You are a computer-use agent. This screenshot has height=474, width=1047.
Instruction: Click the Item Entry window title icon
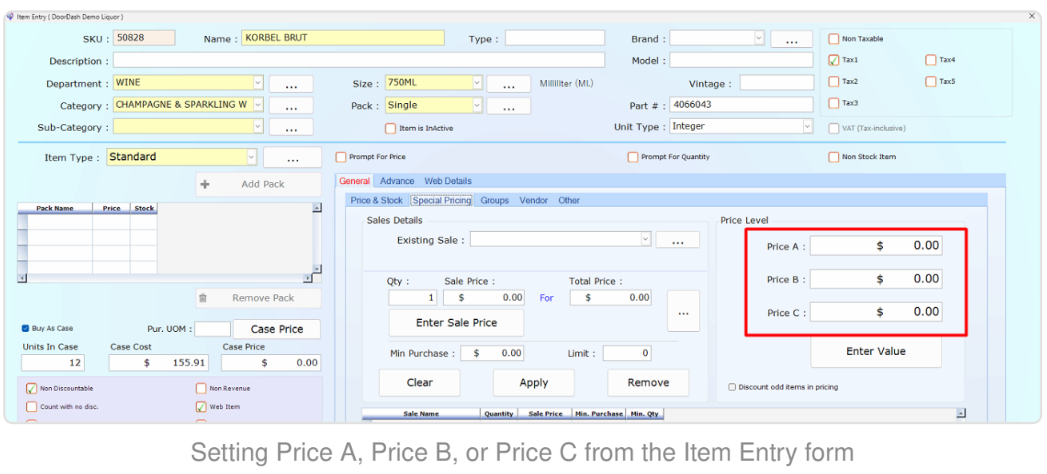coord(9,16)
